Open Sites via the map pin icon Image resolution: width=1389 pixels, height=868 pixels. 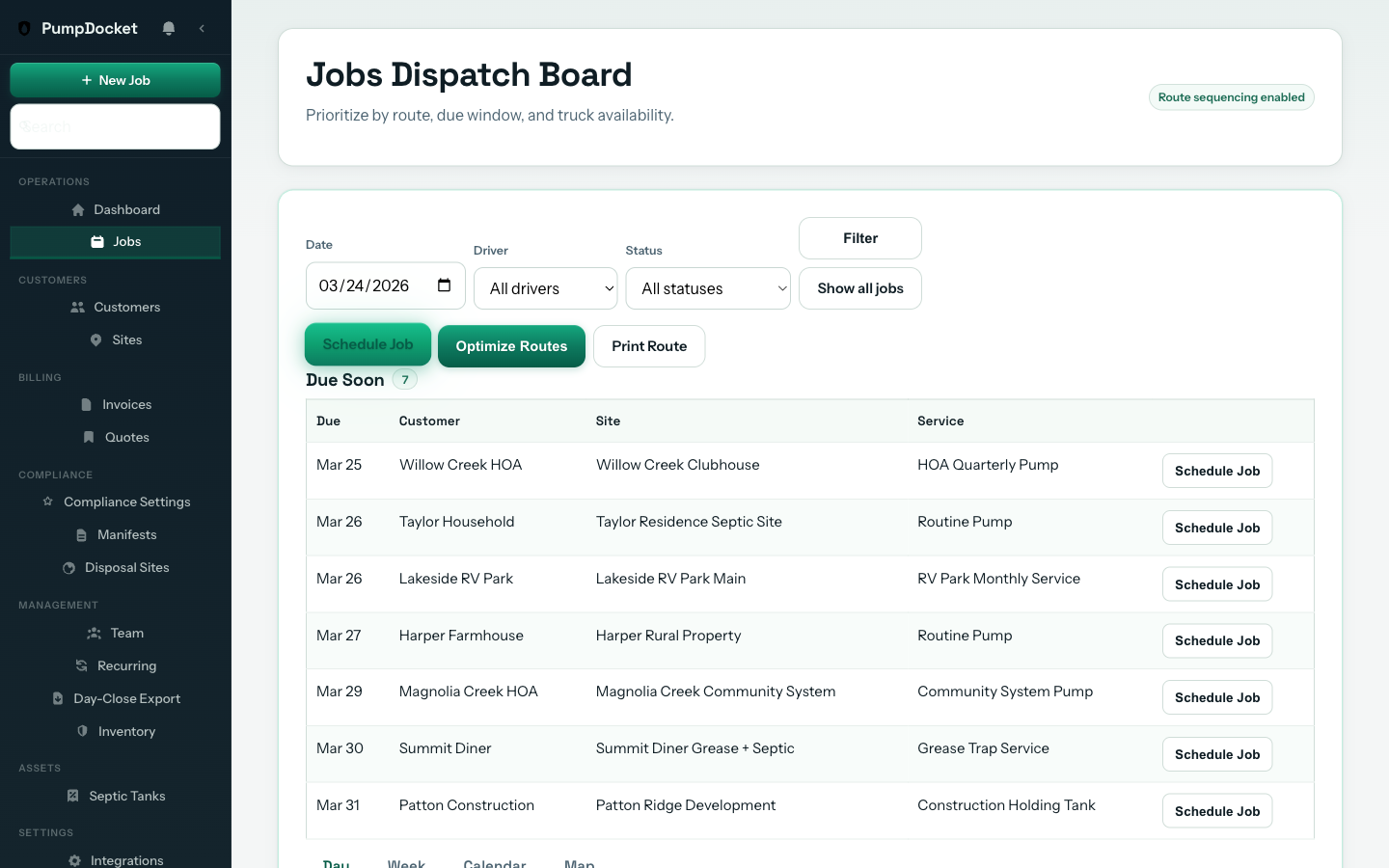pyautogui.click(x=95, y=339)
